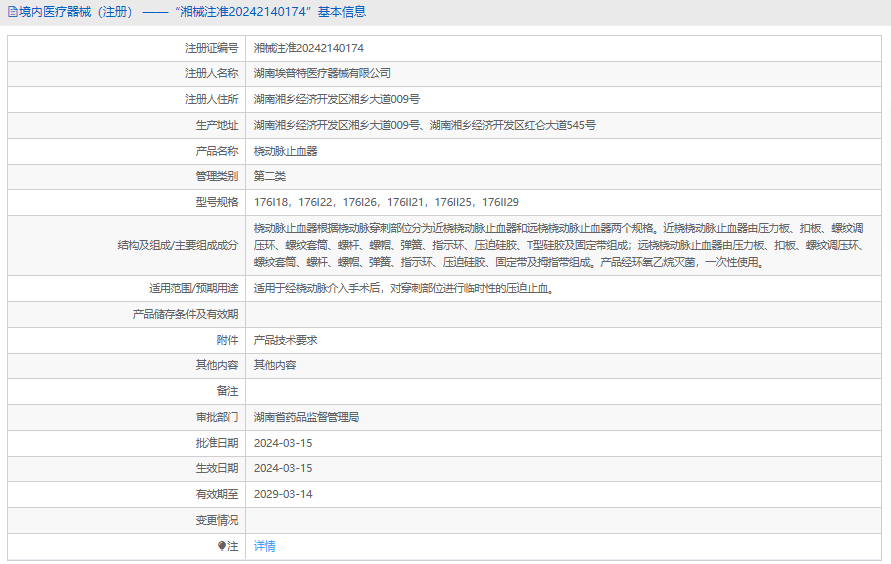Image resolution: width=891 pixels, height=564 pixels.
Task: Click the bulb icon beside 注 label
Action: click(x=222, y=546)
